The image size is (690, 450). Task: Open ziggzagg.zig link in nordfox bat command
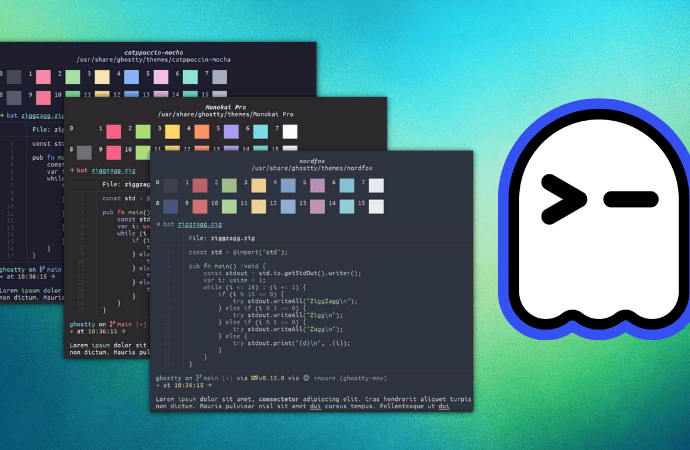click(200, 224)
